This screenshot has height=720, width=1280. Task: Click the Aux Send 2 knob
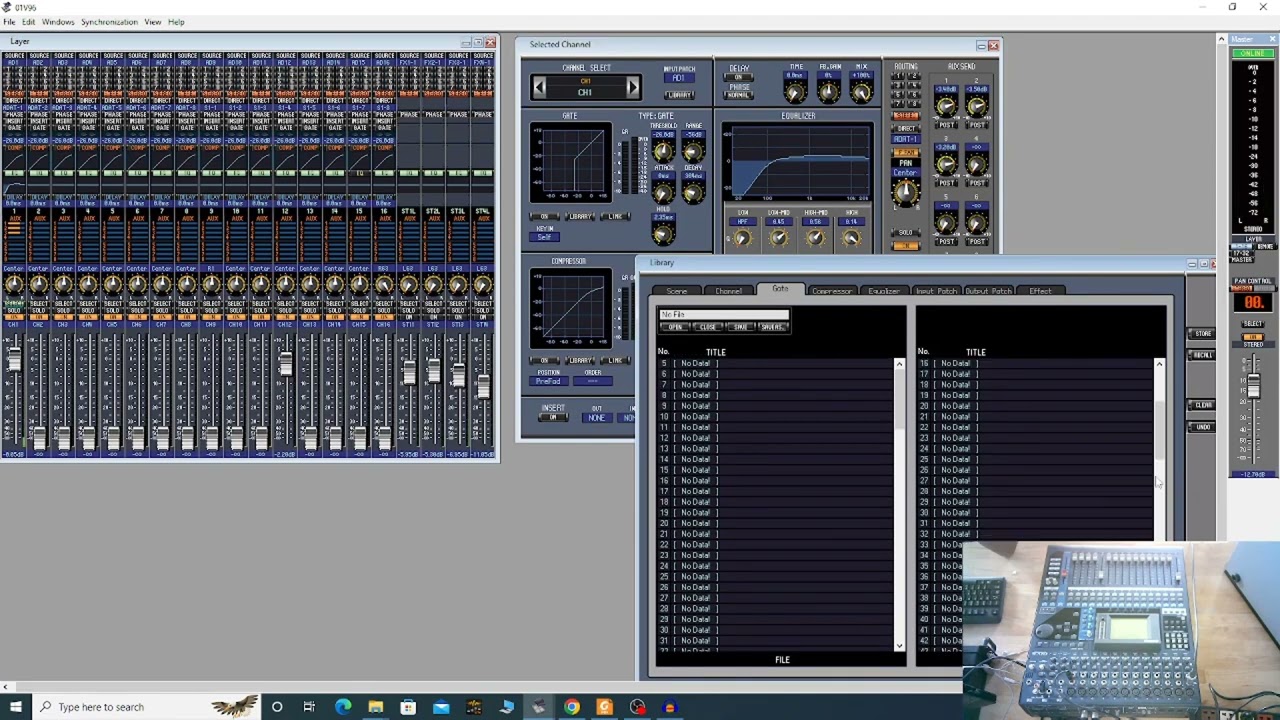click(976, 107)
